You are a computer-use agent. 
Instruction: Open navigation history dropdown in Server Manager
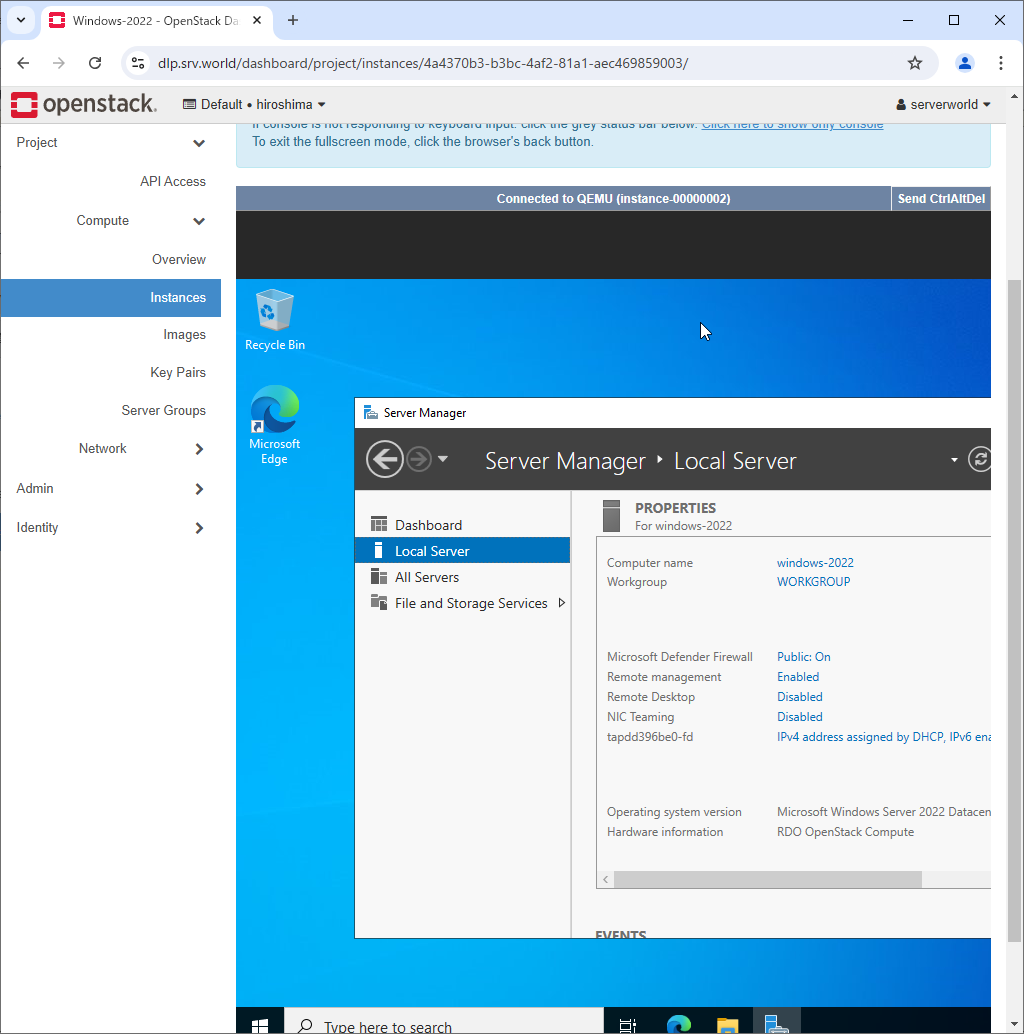(443, 458)
